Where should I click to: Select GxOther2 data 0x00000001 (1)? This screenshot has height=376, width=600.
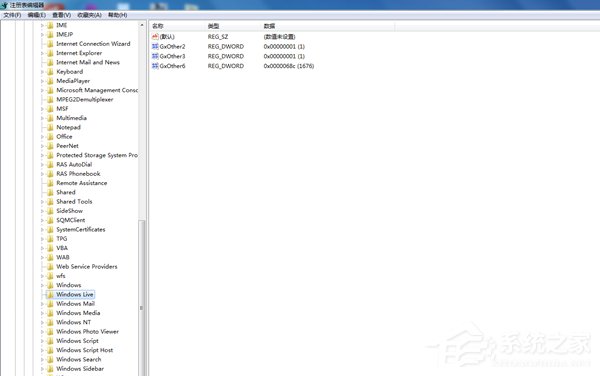coord(284,46)
